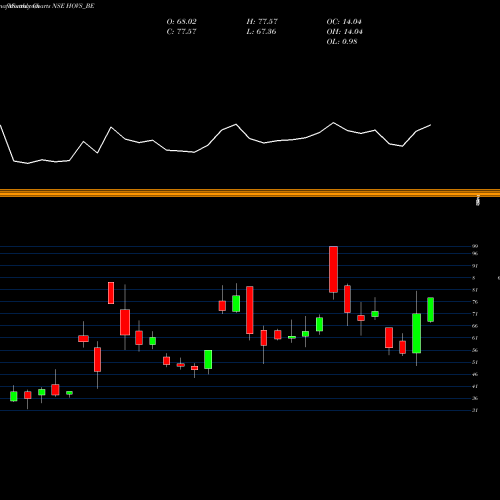Click the 96 price axis label

(x=475, y=253)
